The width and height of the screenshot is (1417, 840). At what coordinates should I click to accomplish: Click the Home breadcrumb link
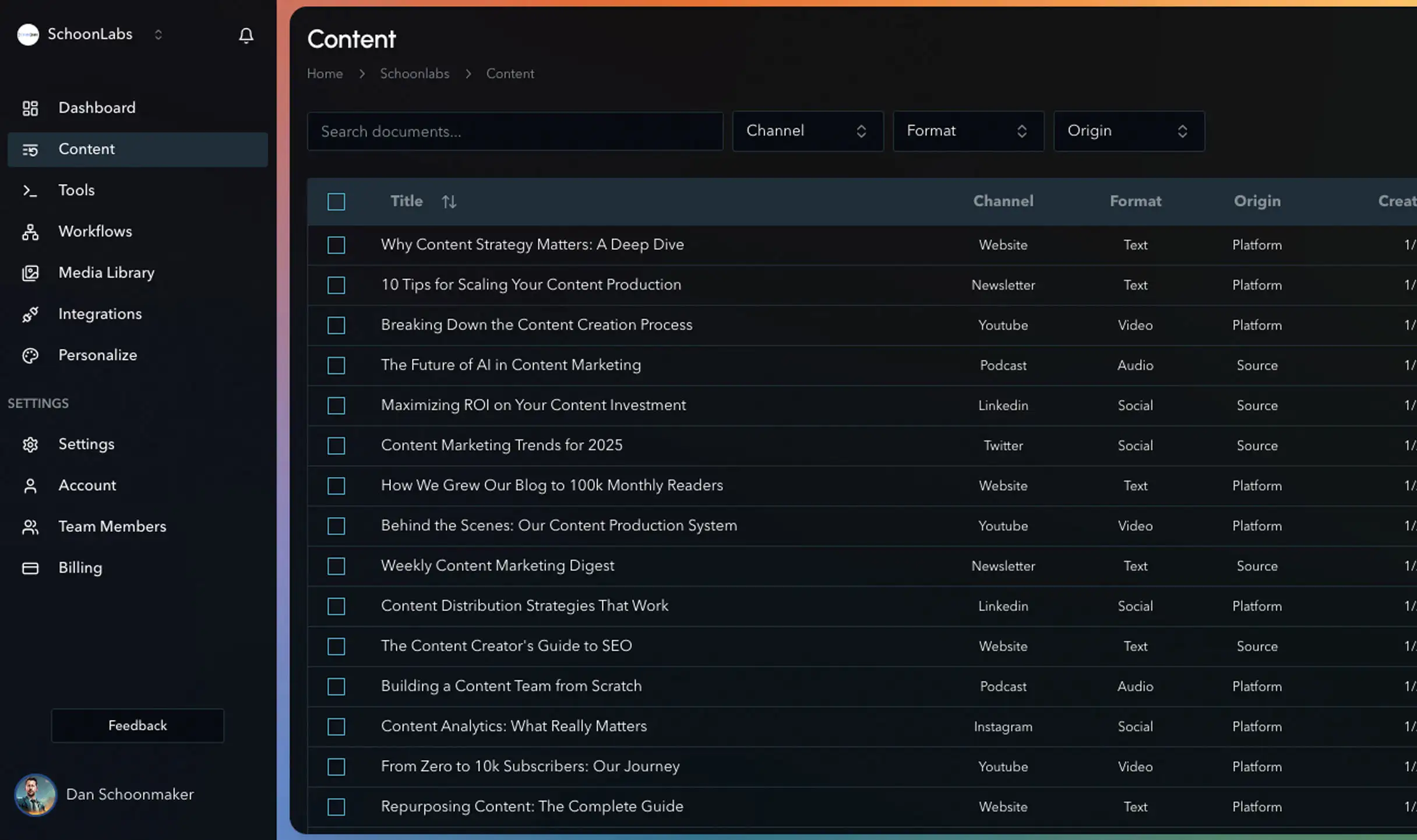325,74
